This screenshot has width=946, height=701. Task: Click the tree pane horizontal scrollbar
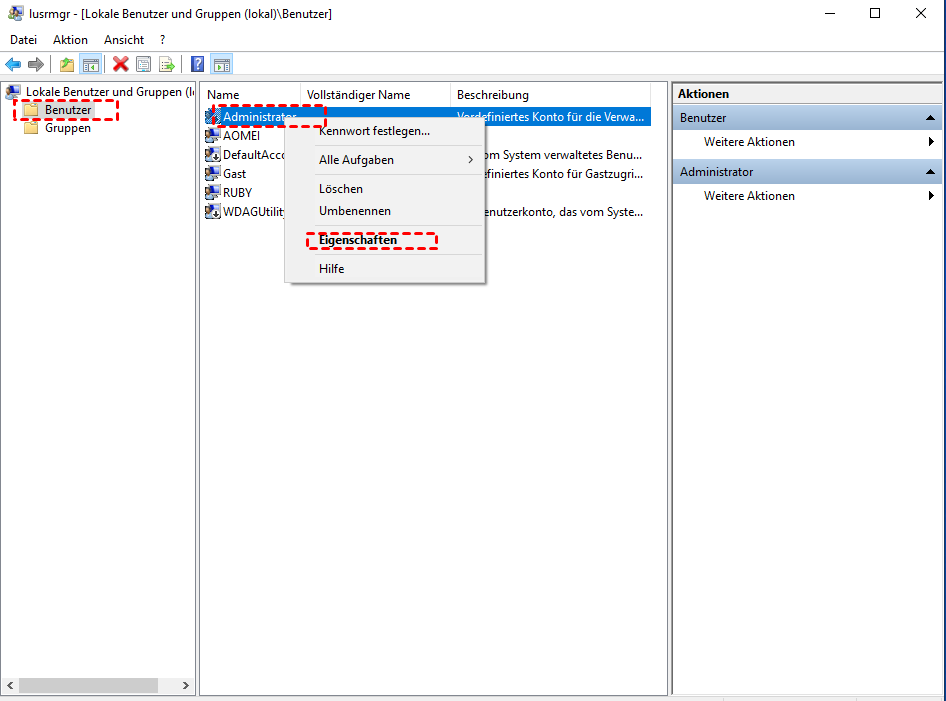point(88,686)
